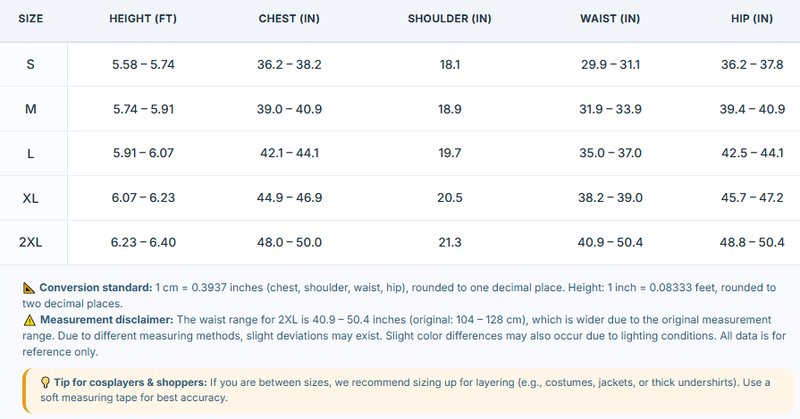Click the XL shoulder value 20.5
Image resolution: width=800 pixels, height=419 pixels.
point(449,198)
